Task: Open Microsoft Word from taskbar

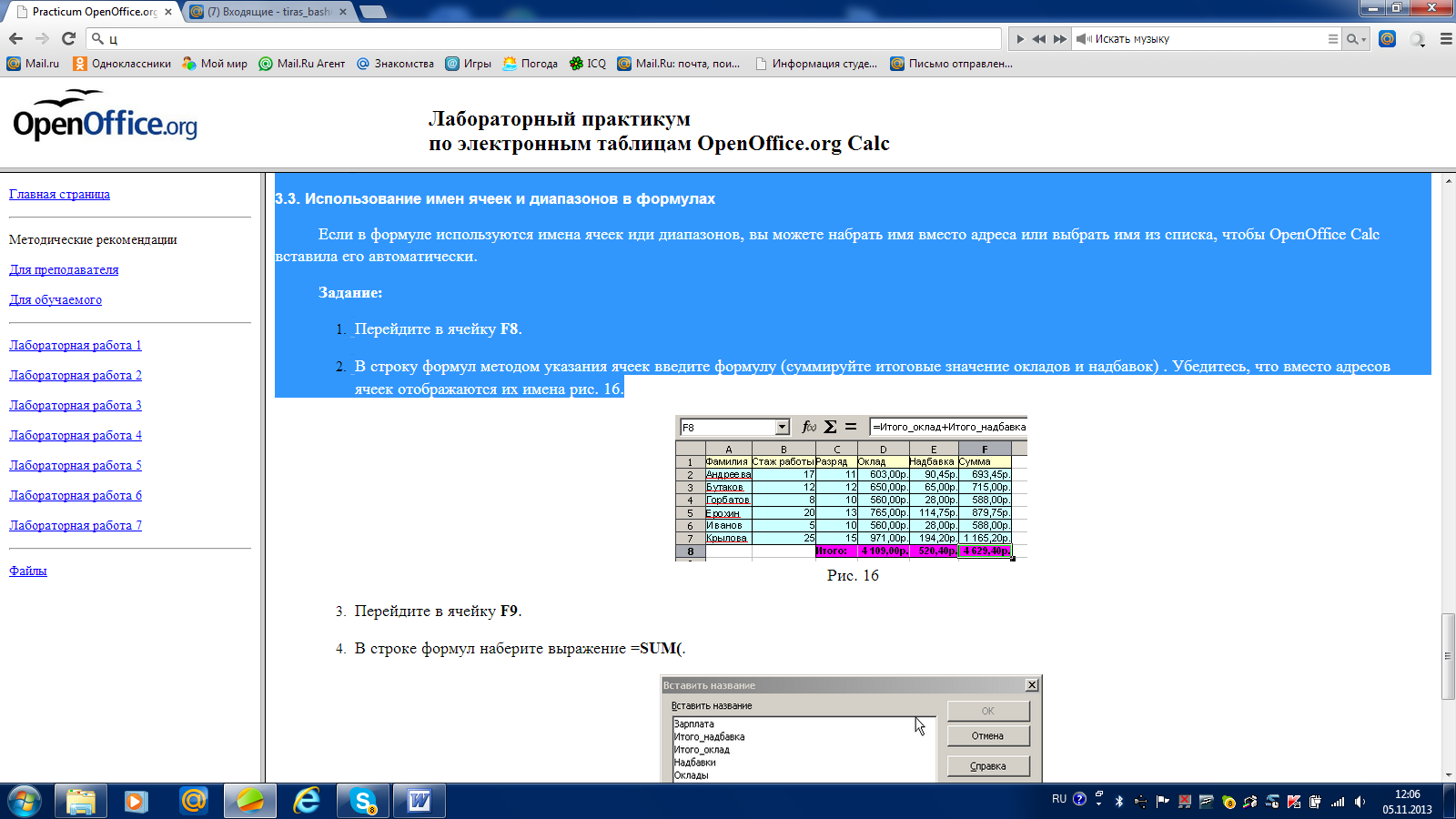Action: (420, 801)
